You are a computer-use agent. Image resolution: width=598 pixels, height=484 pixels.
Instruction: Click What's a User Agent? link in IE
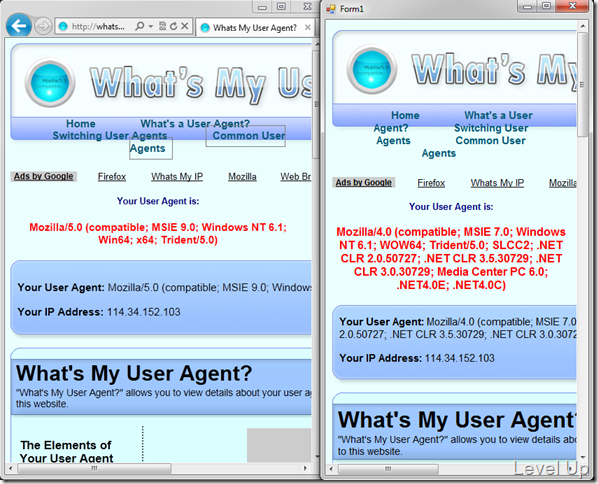[x=195, y=124]
